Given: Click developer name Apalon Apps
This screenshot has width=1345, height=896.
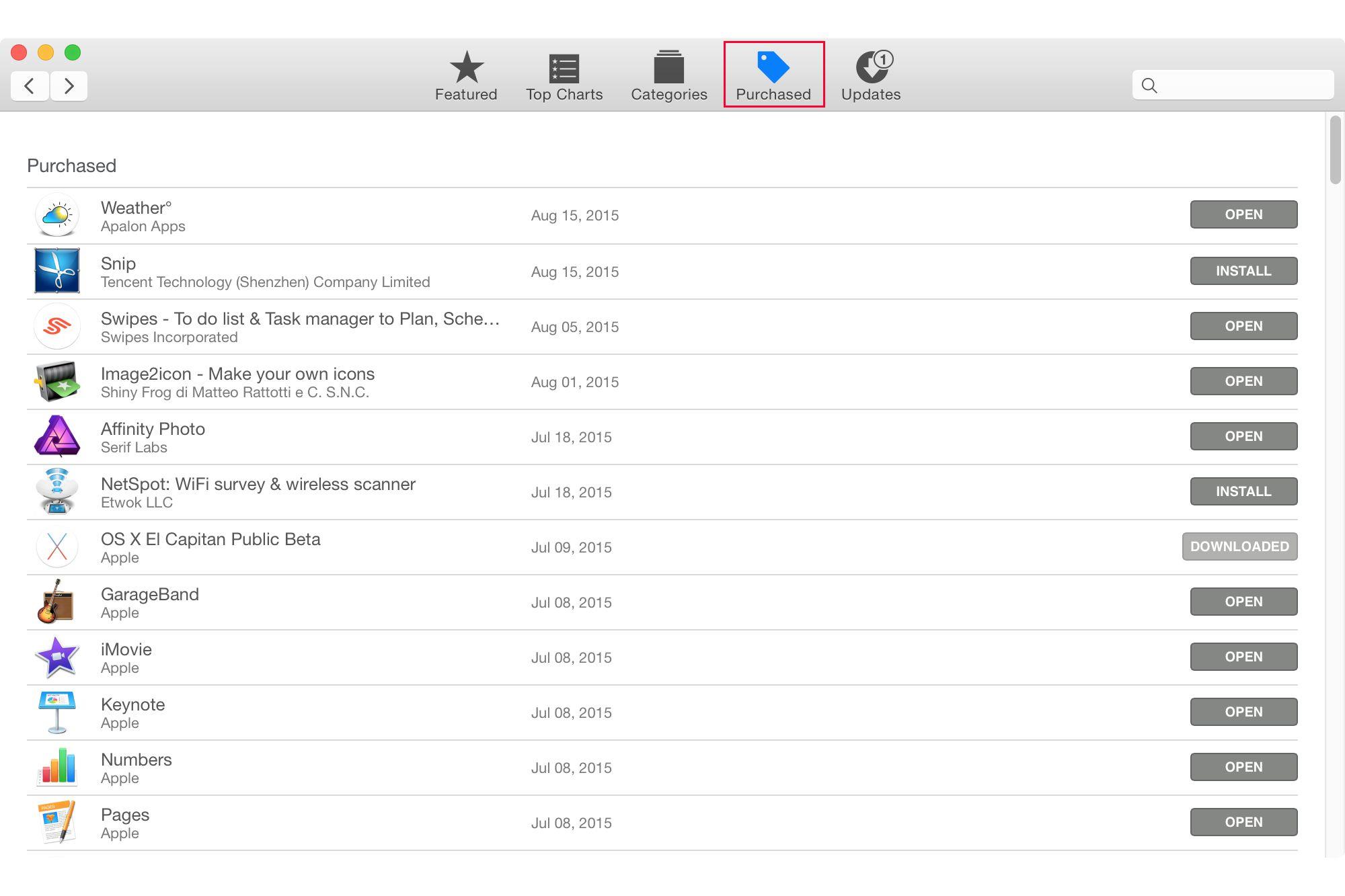Looking at the screenshot, I should pos(143,227).
